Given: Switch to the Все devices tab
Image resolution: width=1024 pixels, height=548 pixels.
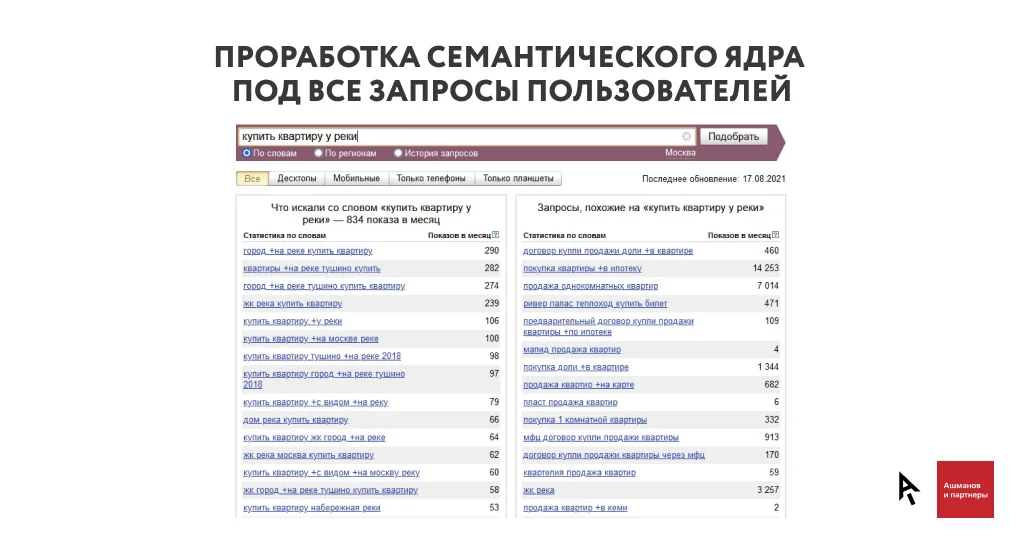Looking at the screenshot, I should 252,179.
